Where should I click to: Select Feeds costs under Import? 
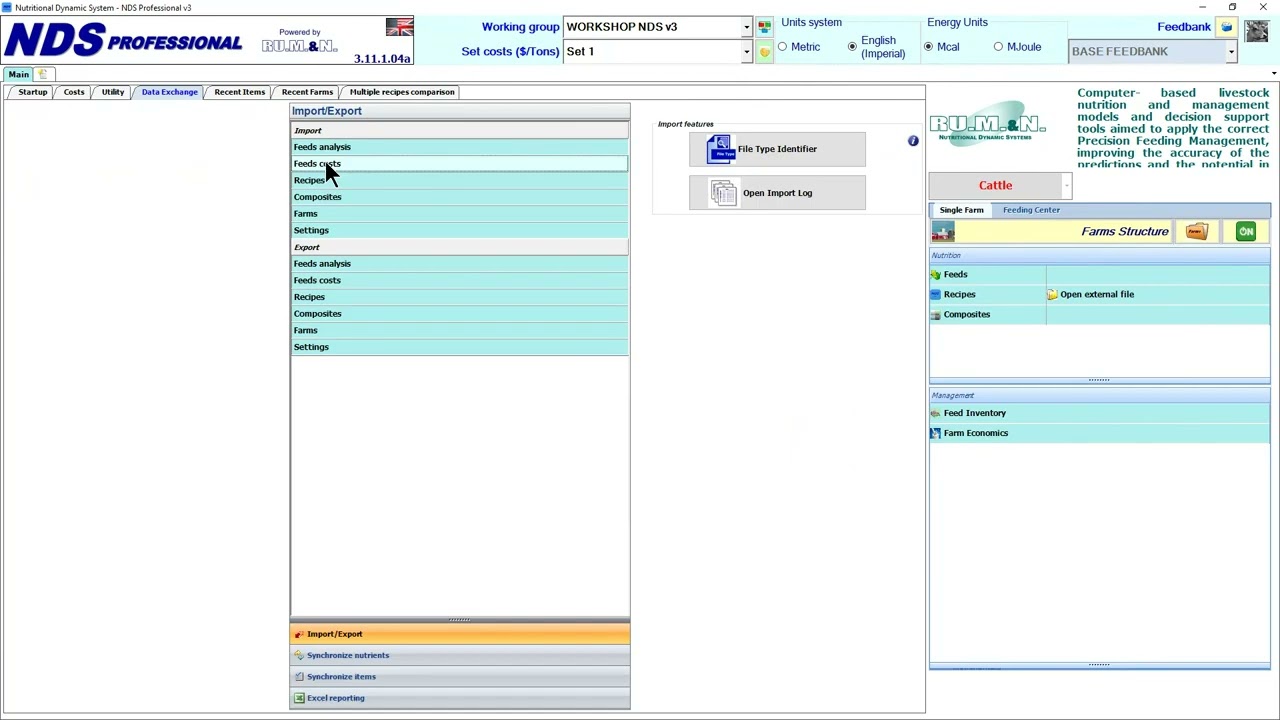tap(460, 164)
